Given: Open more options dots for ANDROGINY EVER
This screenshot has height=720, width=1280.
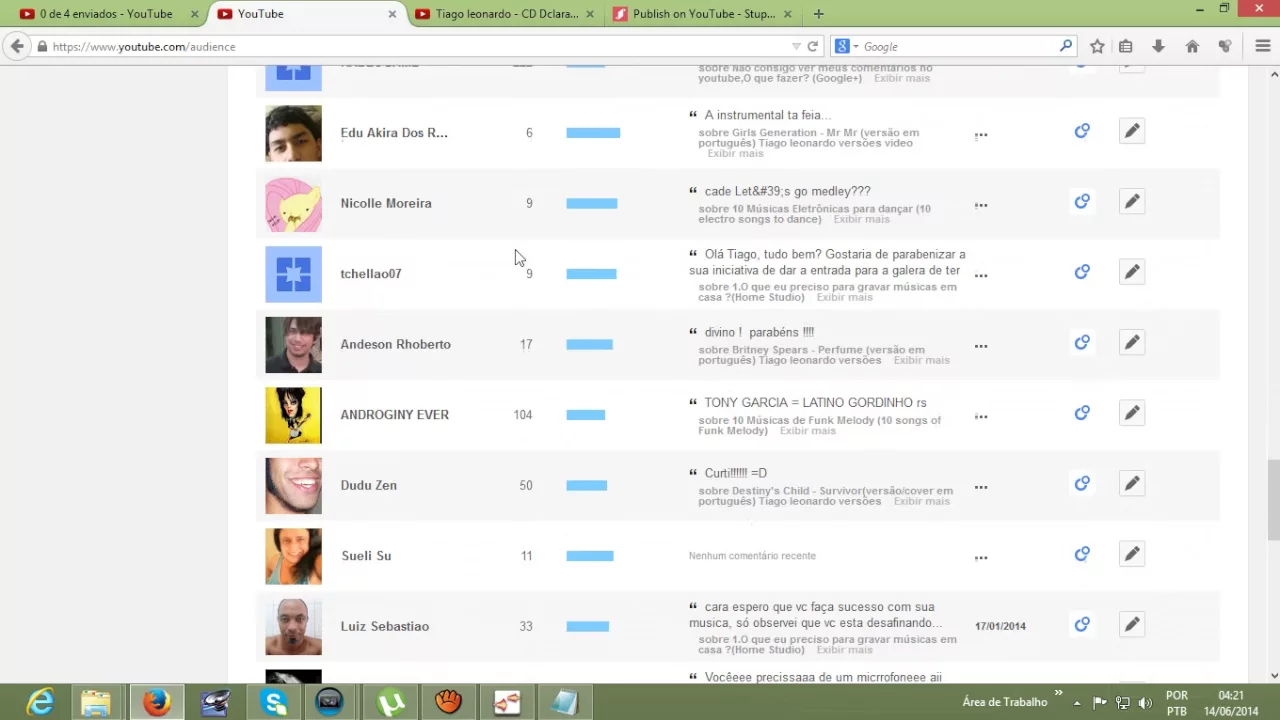Looking at the screenshot, I should tap(981, 417).
